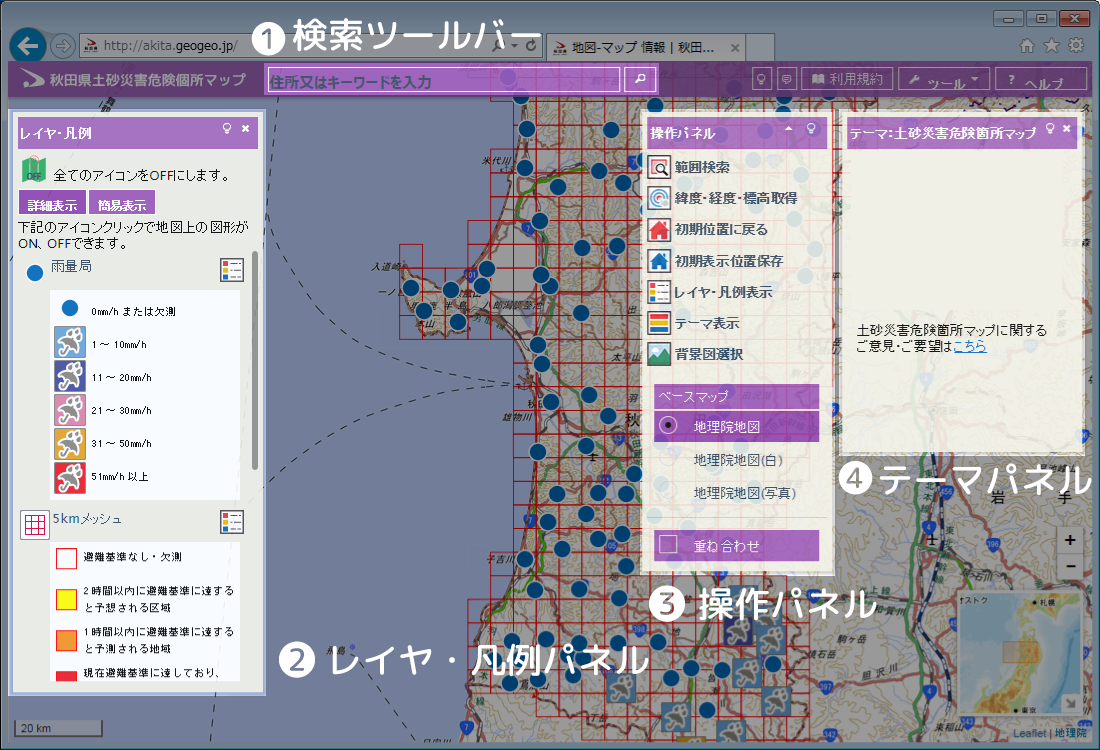Select the 地理院地図 base map radio
1100x750 pixels.
669,425
